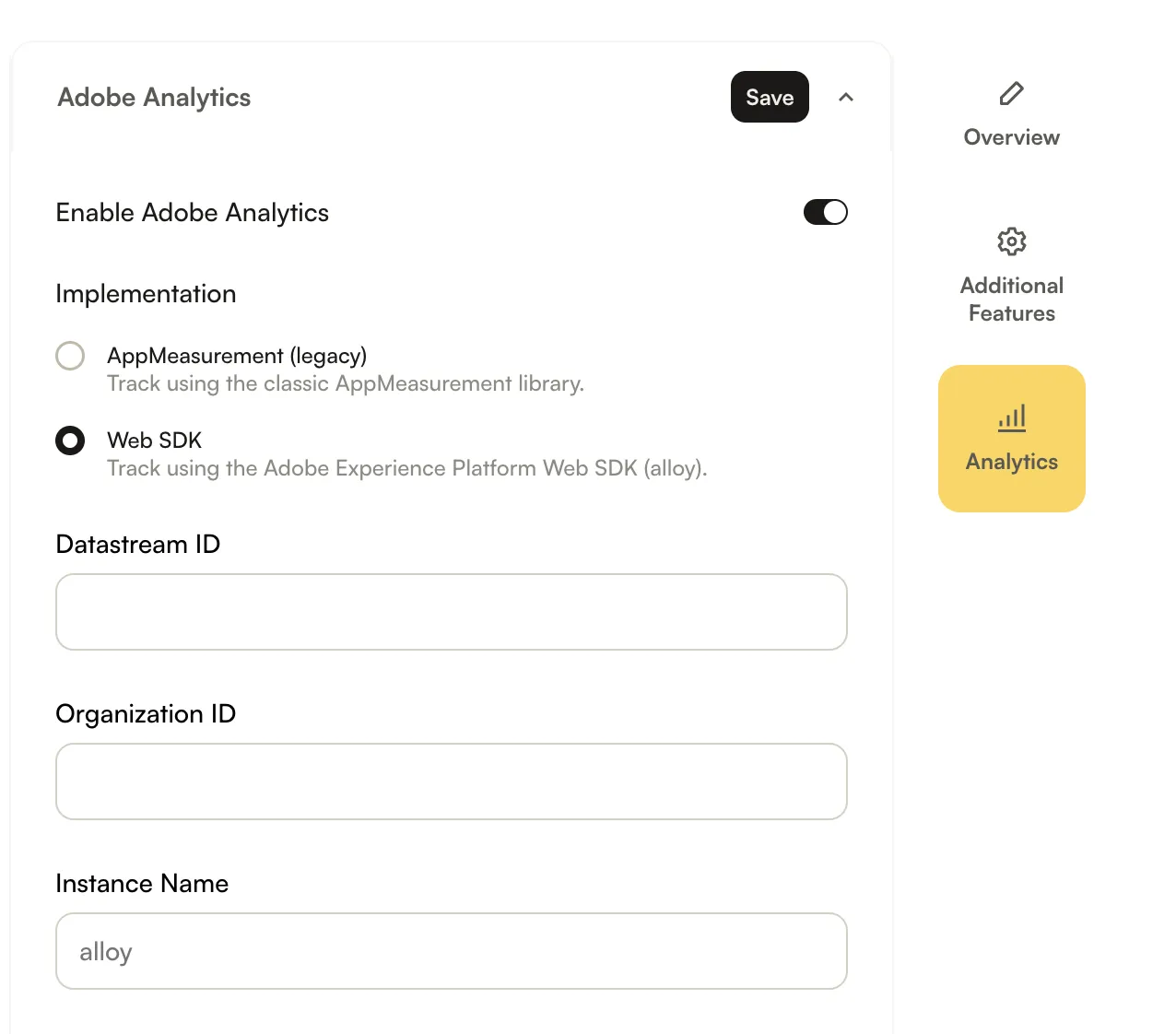
Task: Focus the Organization ID input field
Action: [x=452, y=781]
